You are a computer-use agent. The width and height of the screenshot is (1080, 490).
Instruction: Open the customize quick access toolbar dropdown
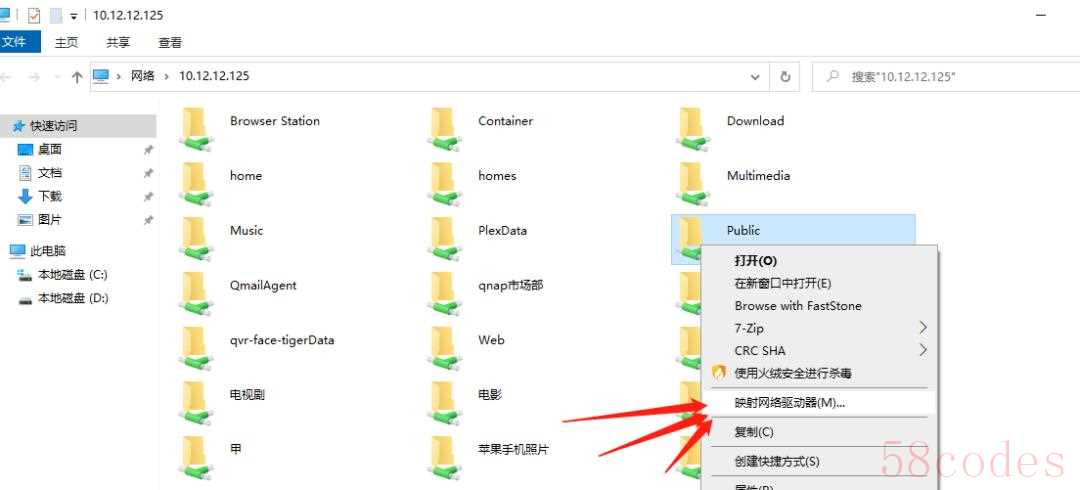tap(73, 17)
